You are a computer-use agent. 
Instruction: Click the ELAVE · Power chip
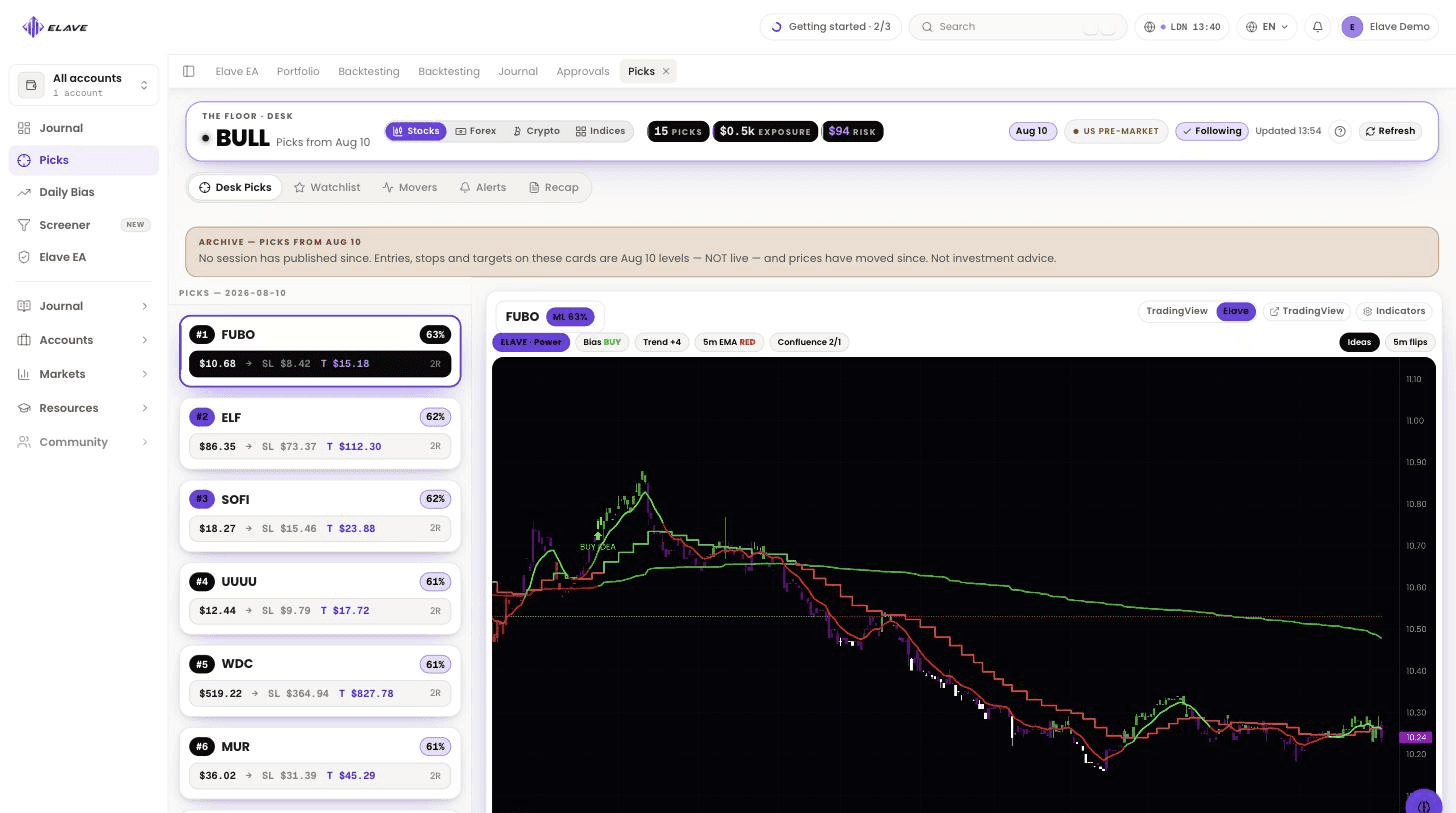point(531,342)
